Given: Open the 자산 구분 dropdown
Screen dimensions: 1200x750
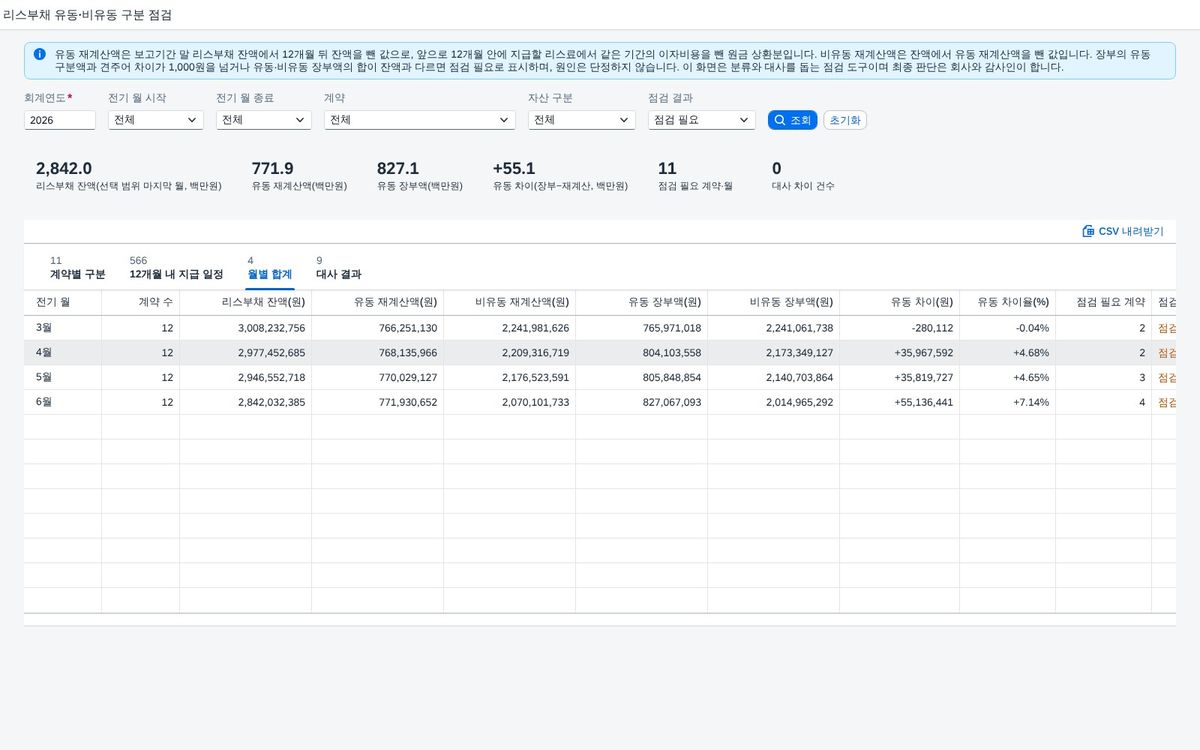Looking at the screenshot, I should tap(582, 120).
